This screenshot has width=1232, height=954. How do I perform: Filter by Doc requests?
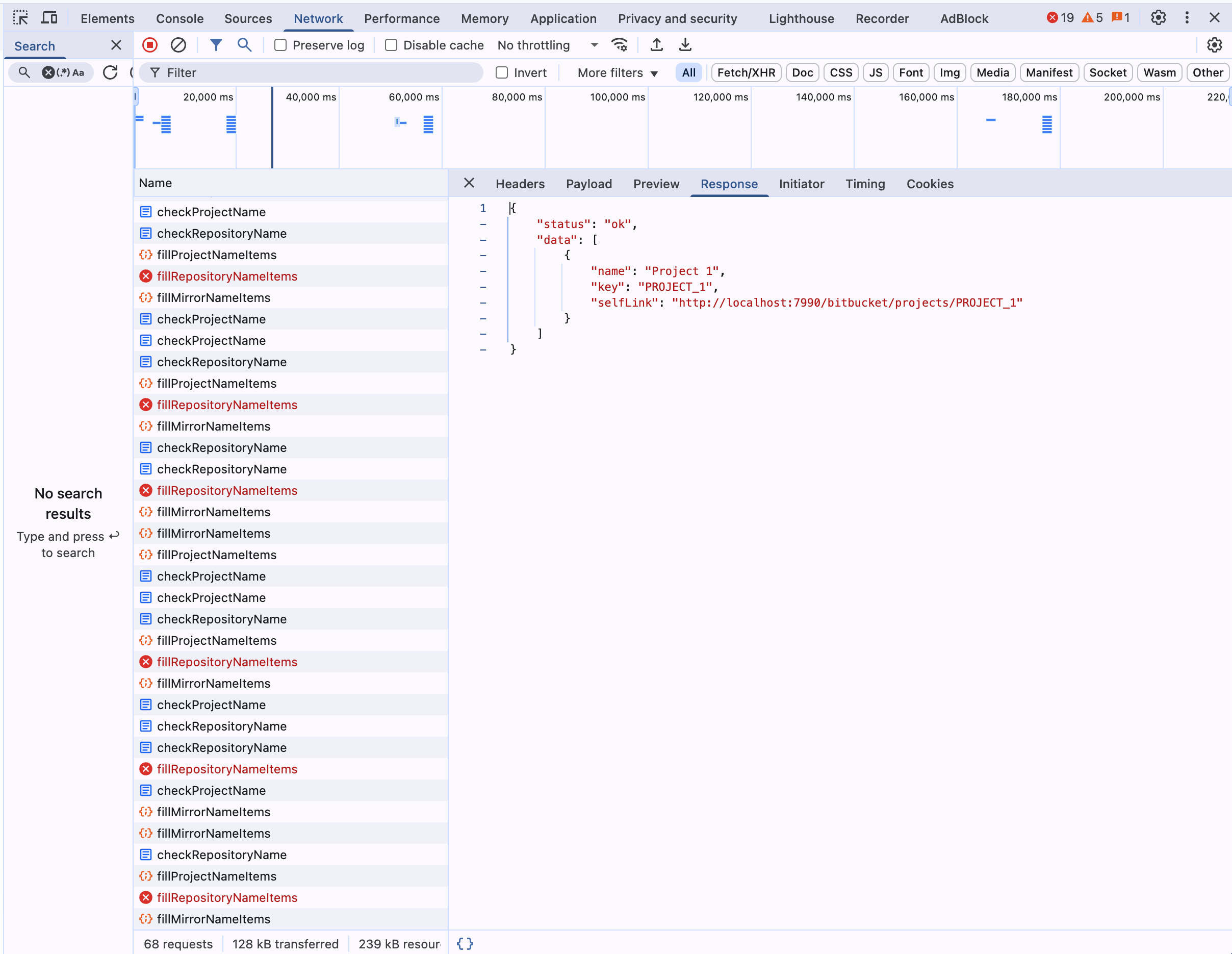tap(802, 72)
